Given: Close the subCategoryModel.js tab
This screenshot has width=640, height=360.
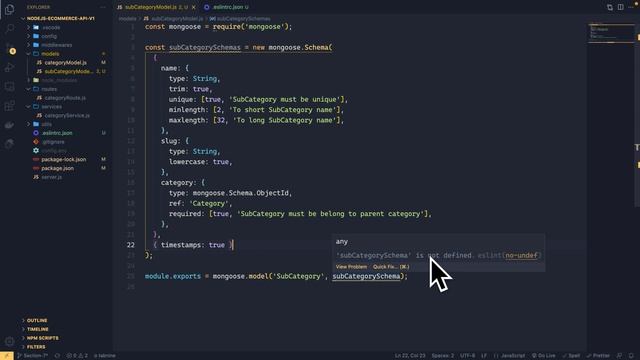Looking at the screenshot, I should click(193, 7).
